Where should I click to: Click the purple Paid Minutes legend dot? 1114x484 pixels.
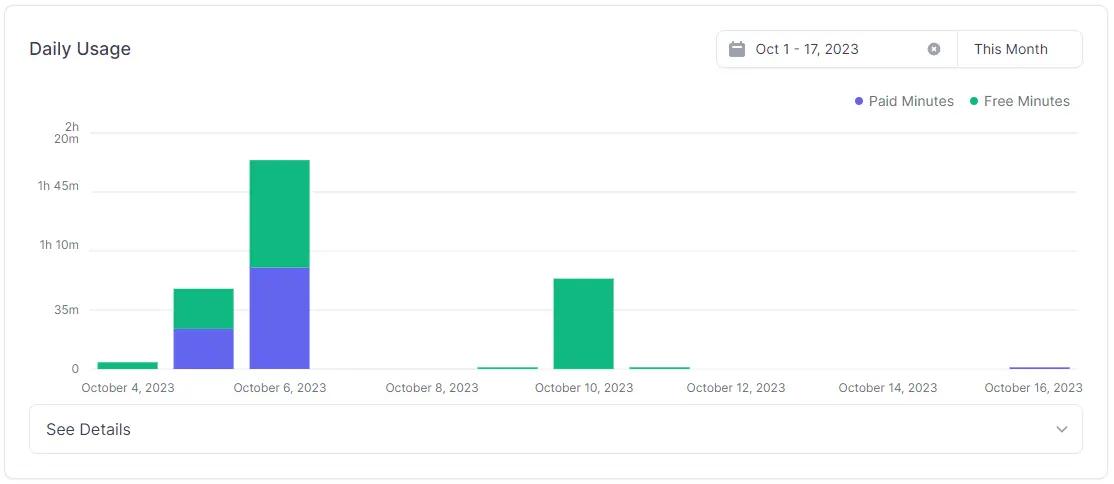[x=859, y=101]
